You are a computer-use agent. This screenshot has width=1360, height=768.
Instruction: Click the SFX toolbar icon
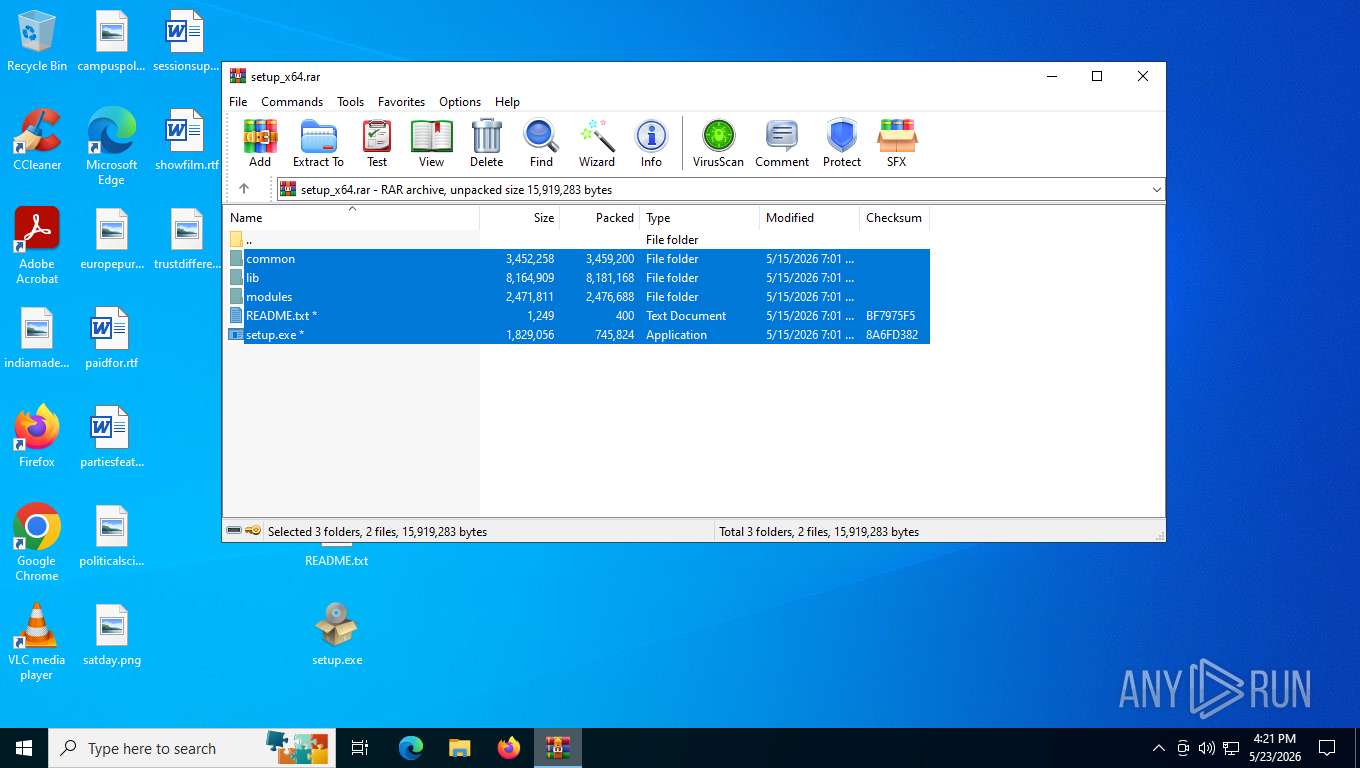[x=897, y=143]
